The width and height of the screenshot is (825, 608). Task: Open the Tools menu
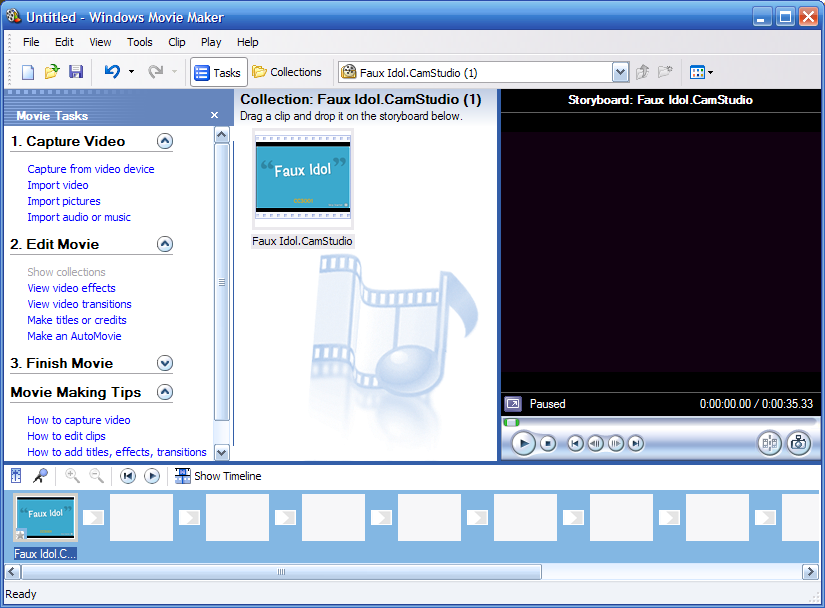[139, 42]
